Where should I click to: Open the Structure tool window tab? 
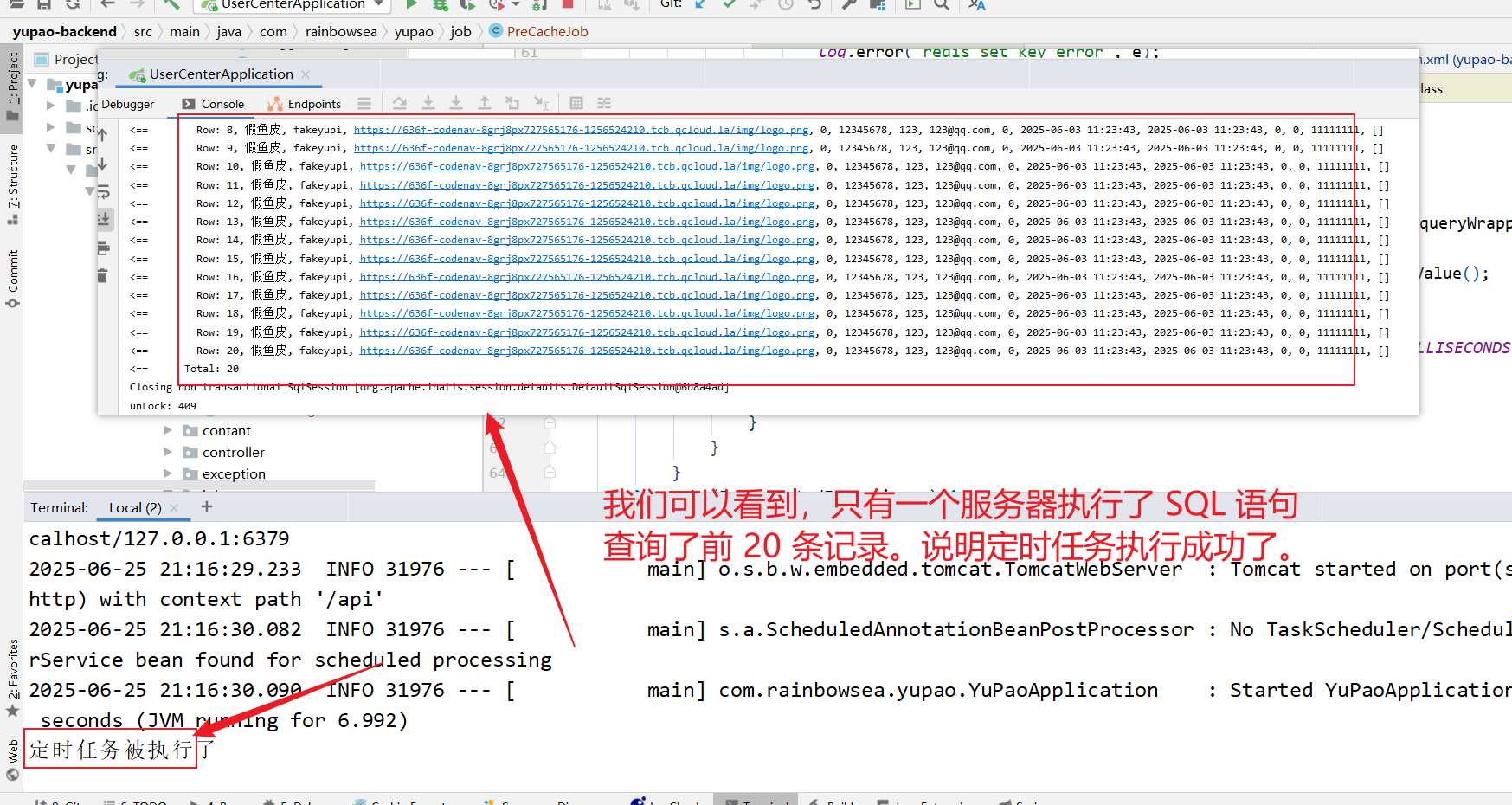coord(13,184)
